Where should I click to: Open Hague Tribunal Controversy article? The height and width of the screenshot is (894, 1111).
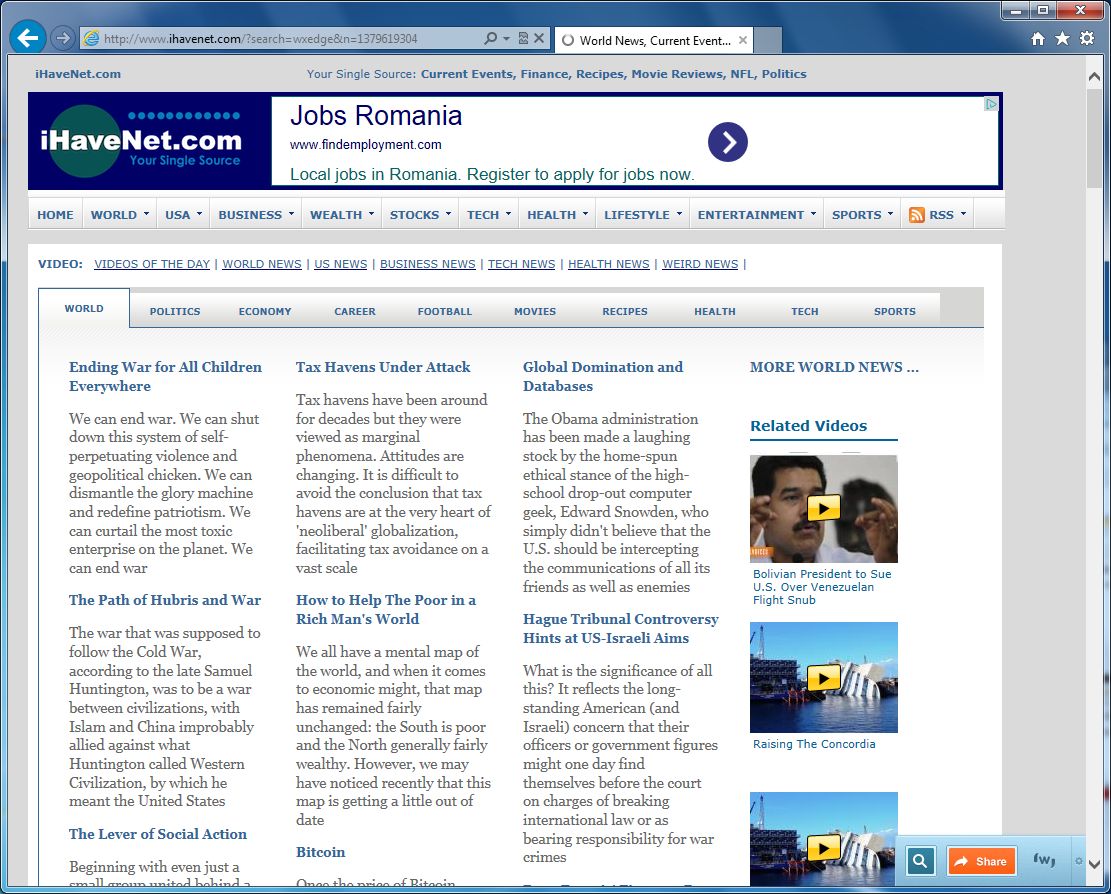(x=621, y=628)
